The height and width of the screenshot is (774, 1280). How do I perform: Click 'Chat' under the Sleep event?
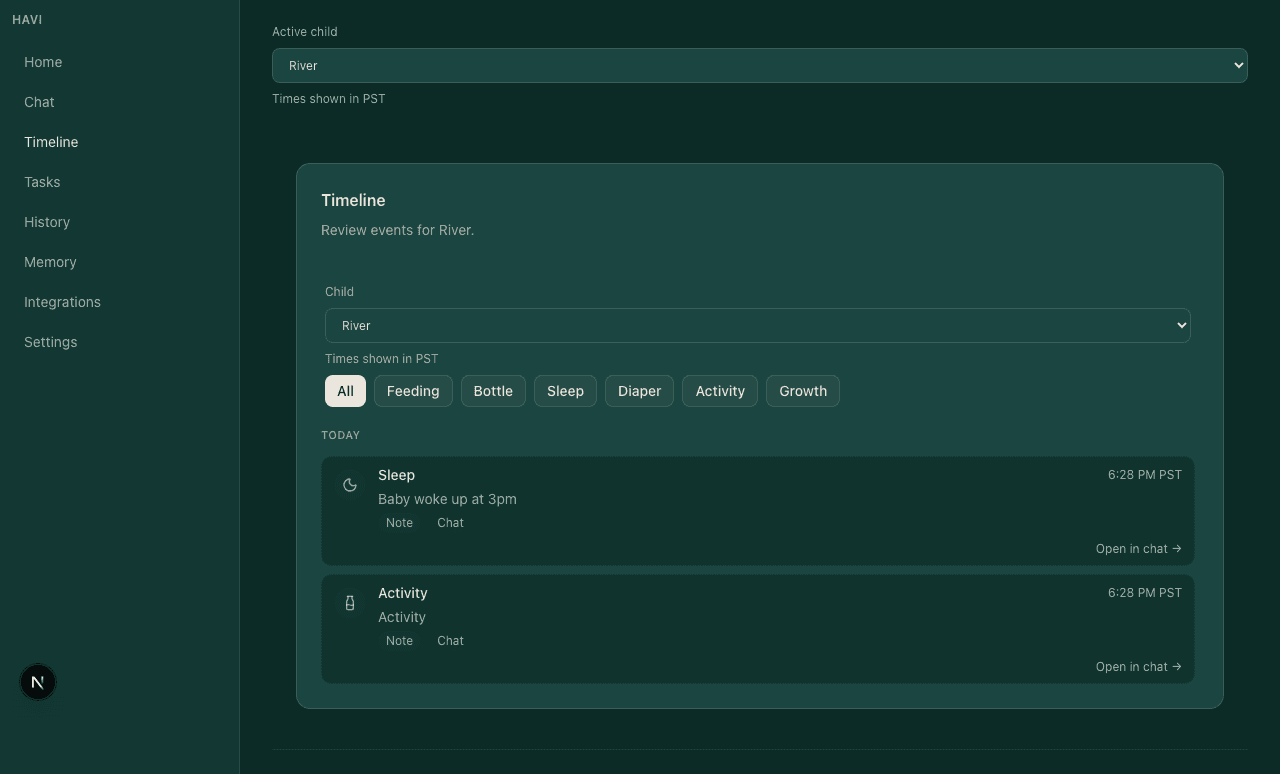pos(450,522)
